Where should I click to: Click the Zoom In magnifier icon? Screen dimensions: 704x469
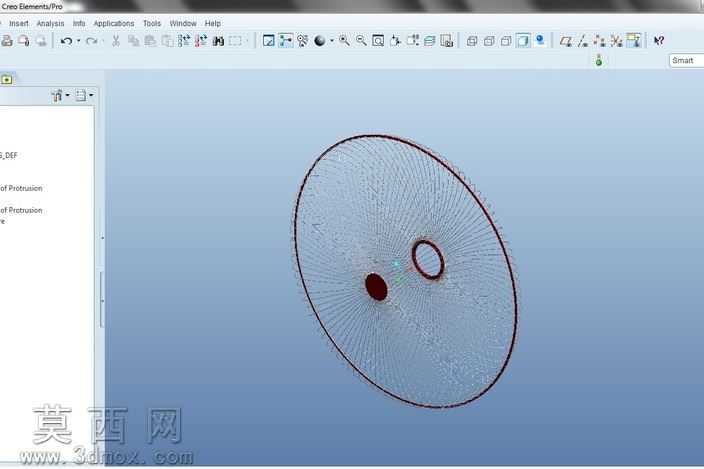pos(344,41)
